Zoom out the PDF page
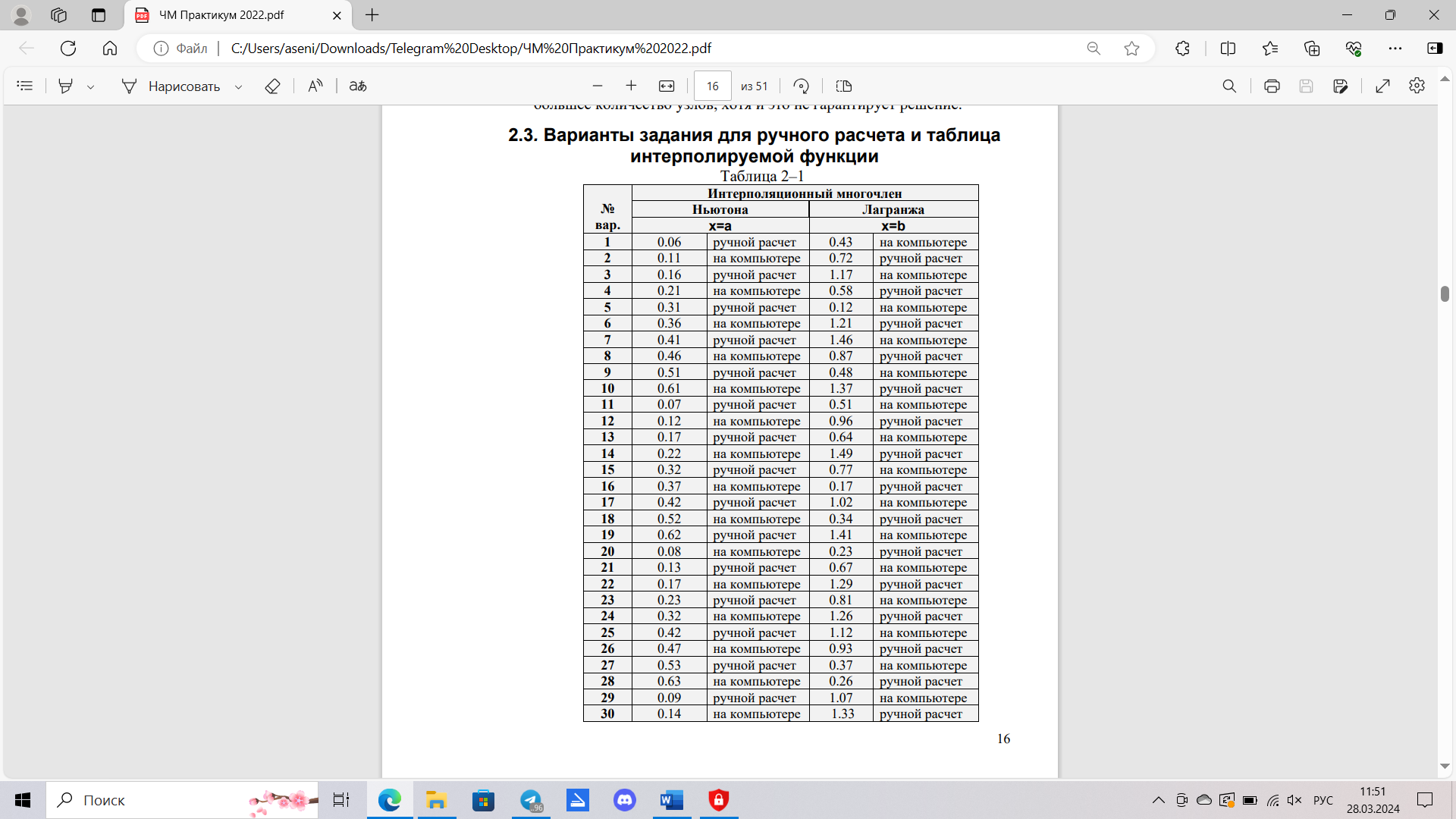The width and height of the screenshot is (1456, 819). click(x=598, y=86)
